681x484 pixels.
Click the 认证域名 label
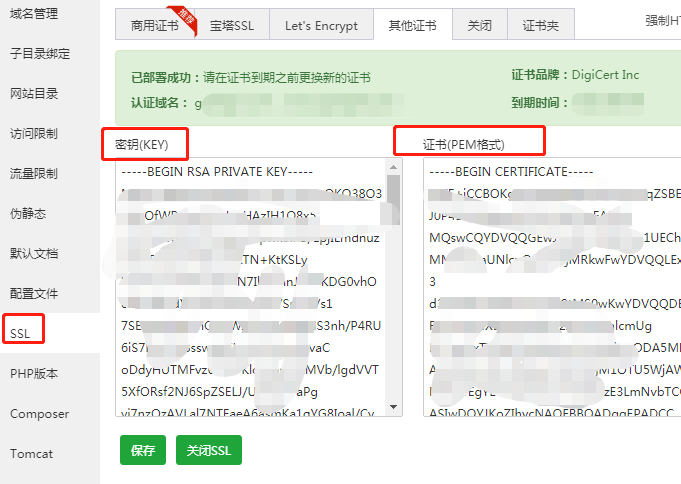[159, 103]
